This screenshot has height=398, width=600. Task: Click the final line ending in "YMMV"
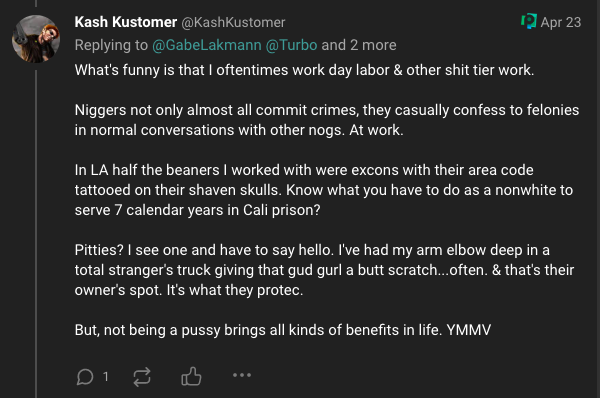(x=283, y=330)
